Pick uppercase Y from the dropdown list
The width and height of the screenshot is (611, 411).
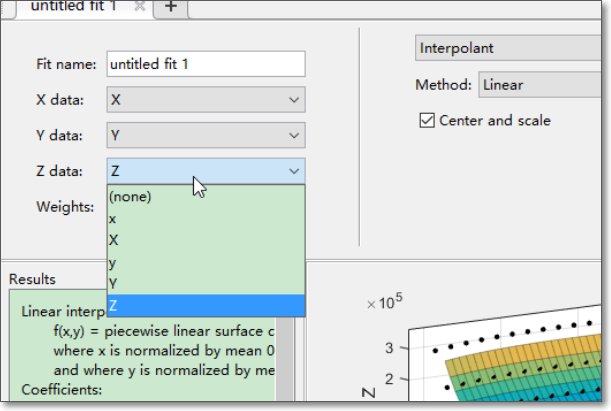click(x=113, y=283)
